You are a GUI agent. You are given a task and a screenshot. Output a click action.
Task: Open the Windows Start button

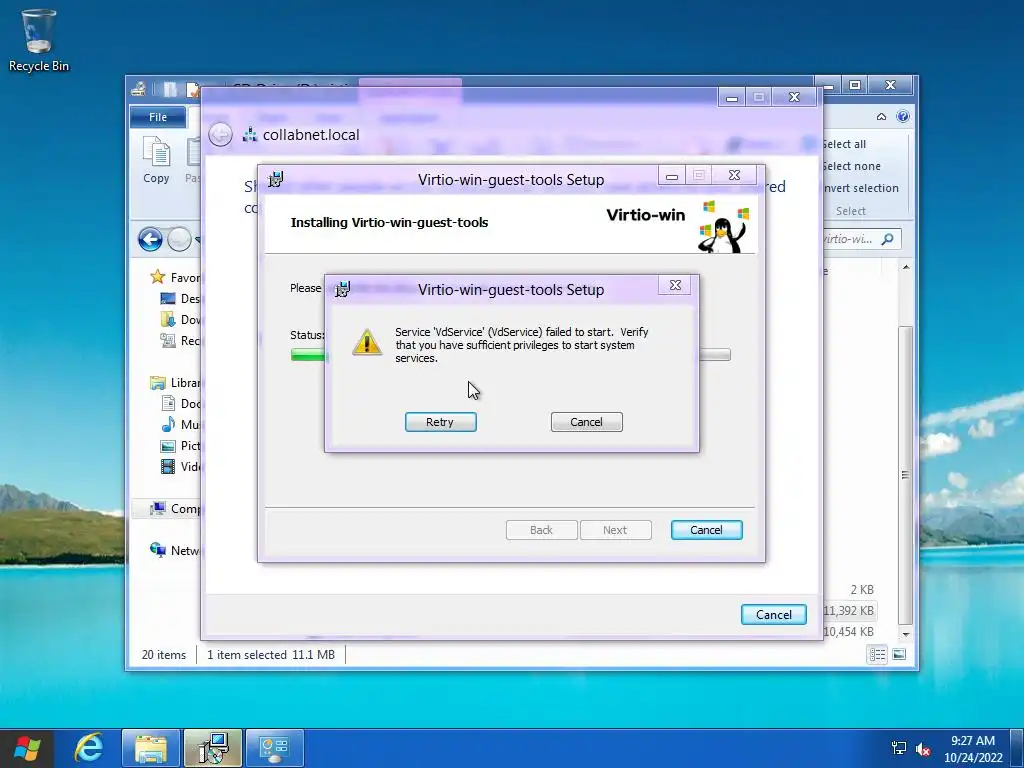(x=27, y=748)
